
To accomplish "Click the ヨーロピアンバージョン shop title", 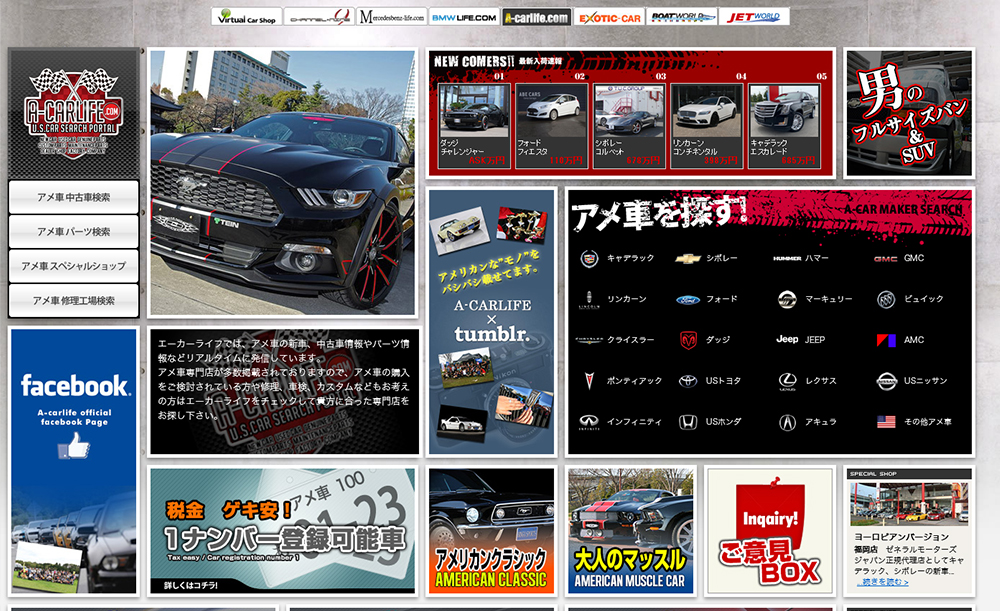I will pyautogui.click(x=901, y=537).
